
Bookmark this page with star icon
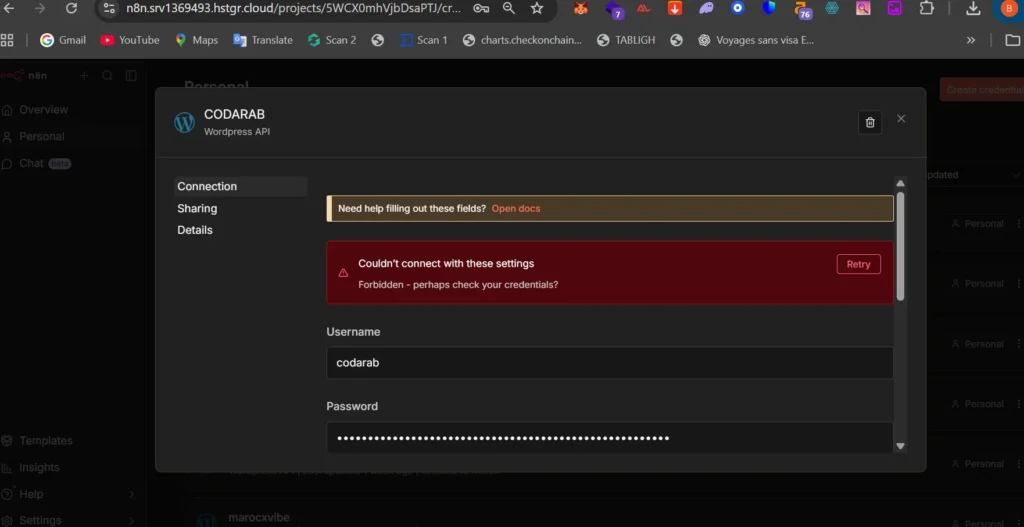(x=537, y=8)
